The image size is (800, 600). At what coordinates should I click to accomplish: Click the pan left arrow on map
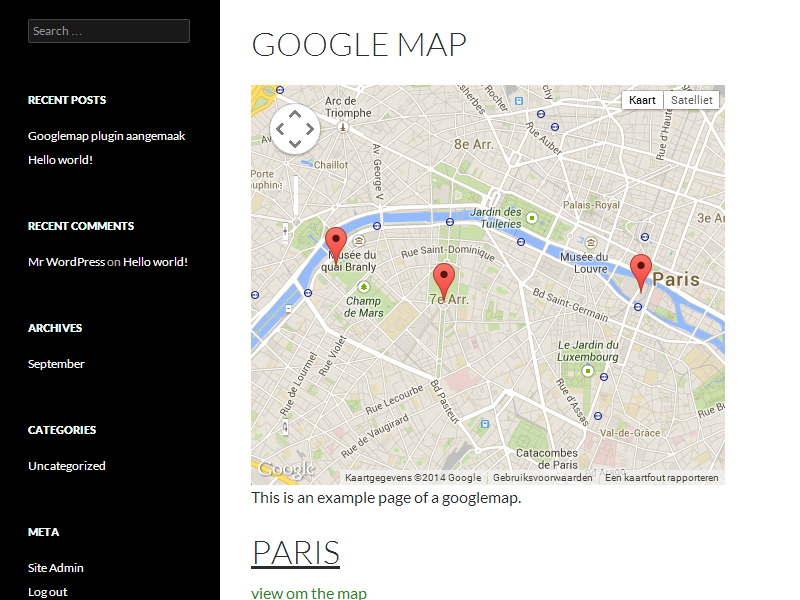(x=280, y=129)
